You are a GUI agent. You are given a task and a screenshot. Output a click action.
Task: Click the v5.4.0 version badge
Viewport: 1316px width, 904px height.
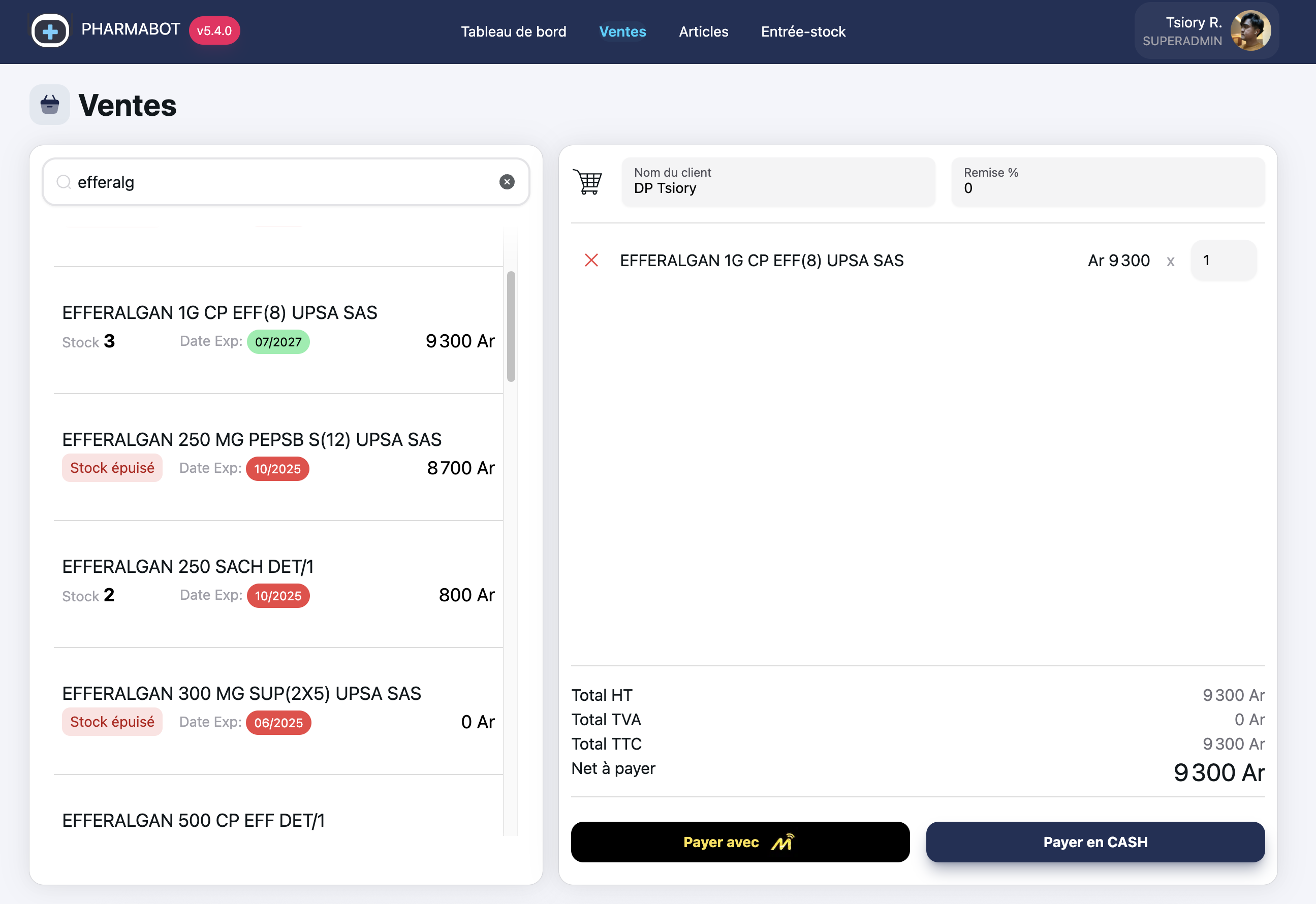pyautogui.click(x=214, y=30)
